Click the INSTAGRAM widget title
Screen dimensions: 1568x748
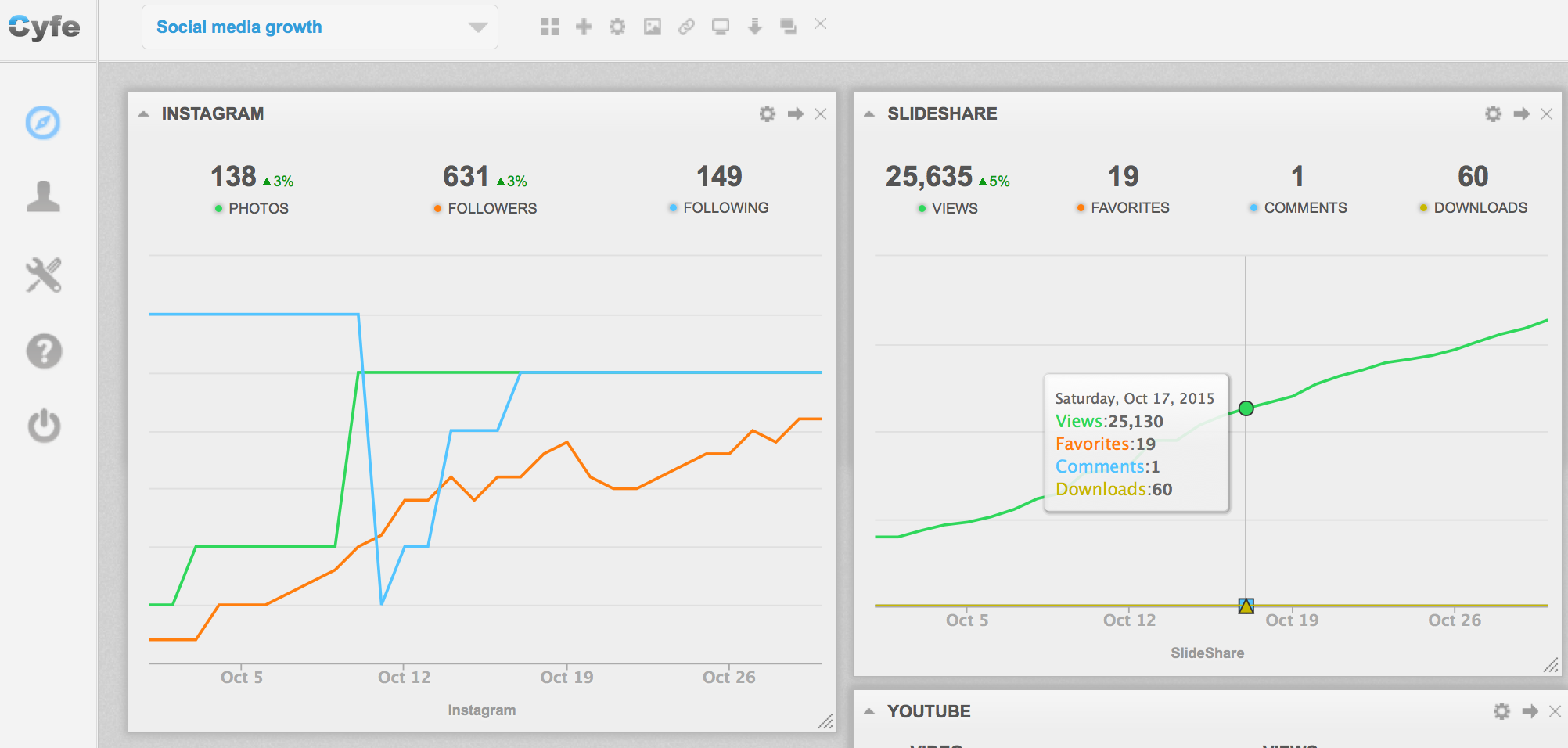click(x=213, y=114)
